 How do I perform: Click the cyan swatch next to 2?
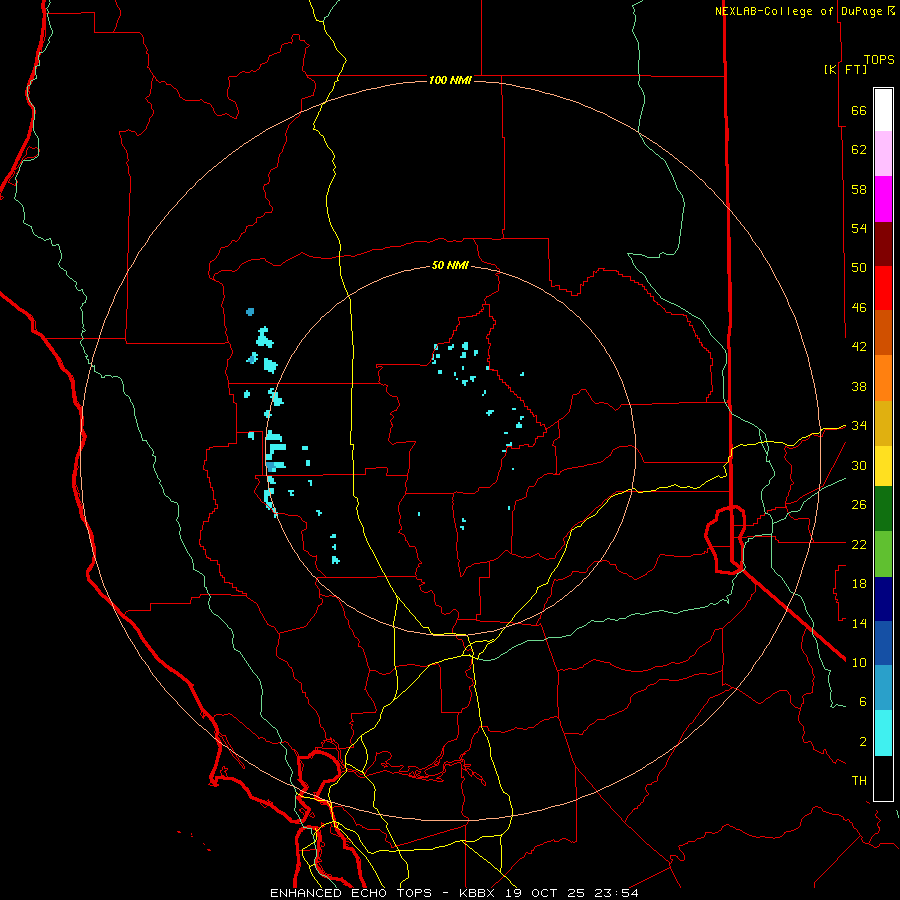(x=883, y=733)
